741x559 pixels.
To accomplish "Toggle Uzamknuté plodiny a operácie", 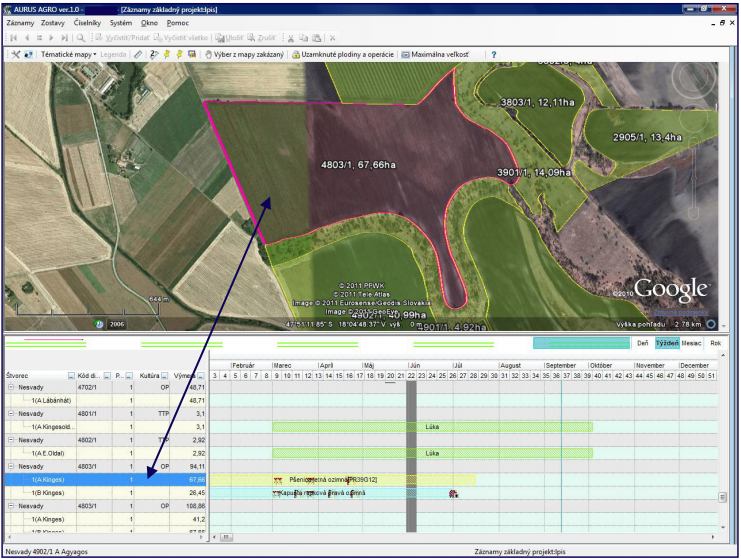I will pyautogui.click(x=343, y=54).
